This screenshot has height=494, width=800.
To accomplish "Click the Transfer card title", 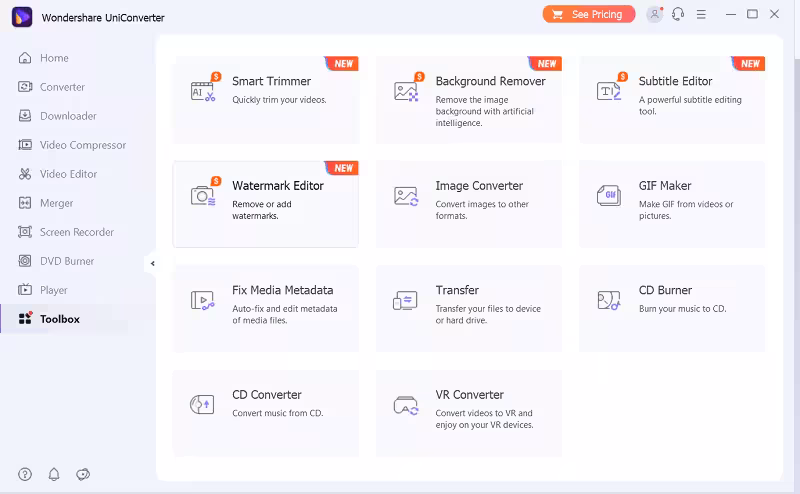I will pyautogui.click(x=457, y=290).
